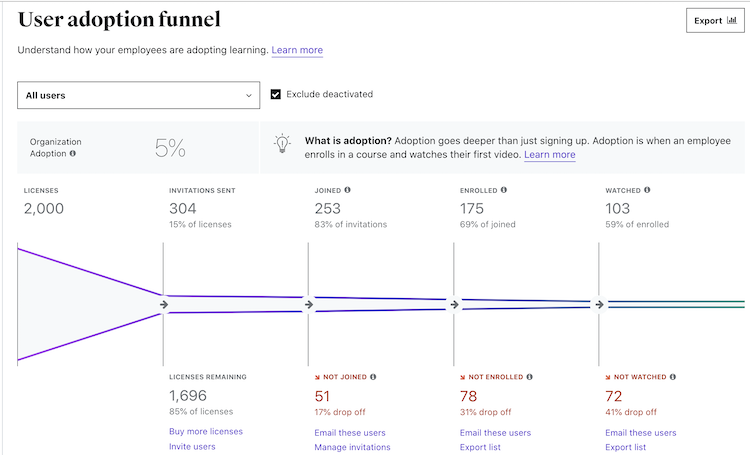
Task: Click info icon next to Enrolled
Action: point(503,190)
